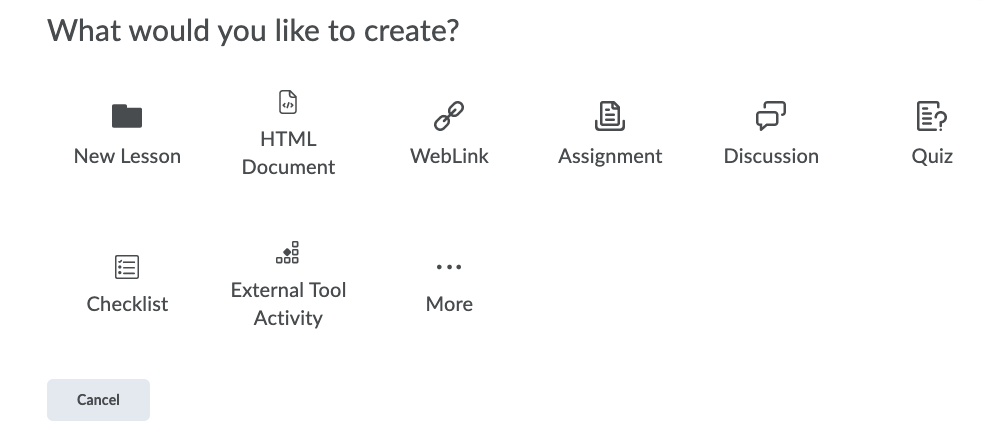The width and height of the screenshot is (988, 442).
Task: Click the Discussion speech bubbles icon
Action: 771,116
